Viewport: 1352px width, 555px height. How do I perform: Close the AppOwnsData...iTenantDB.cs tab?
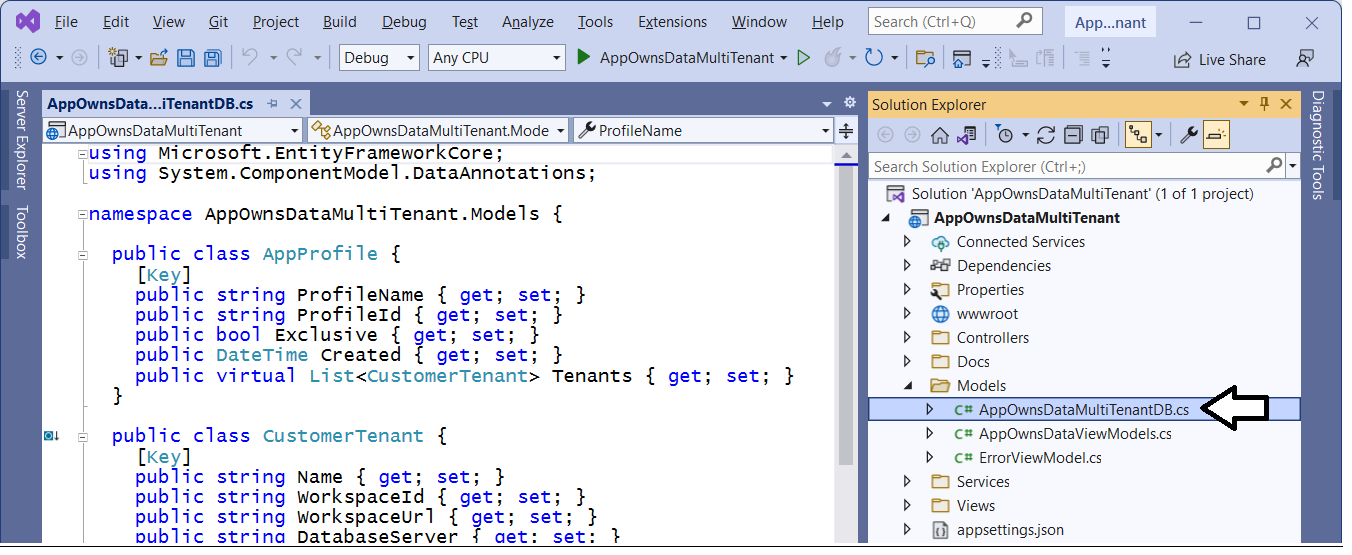click(296, 104)
